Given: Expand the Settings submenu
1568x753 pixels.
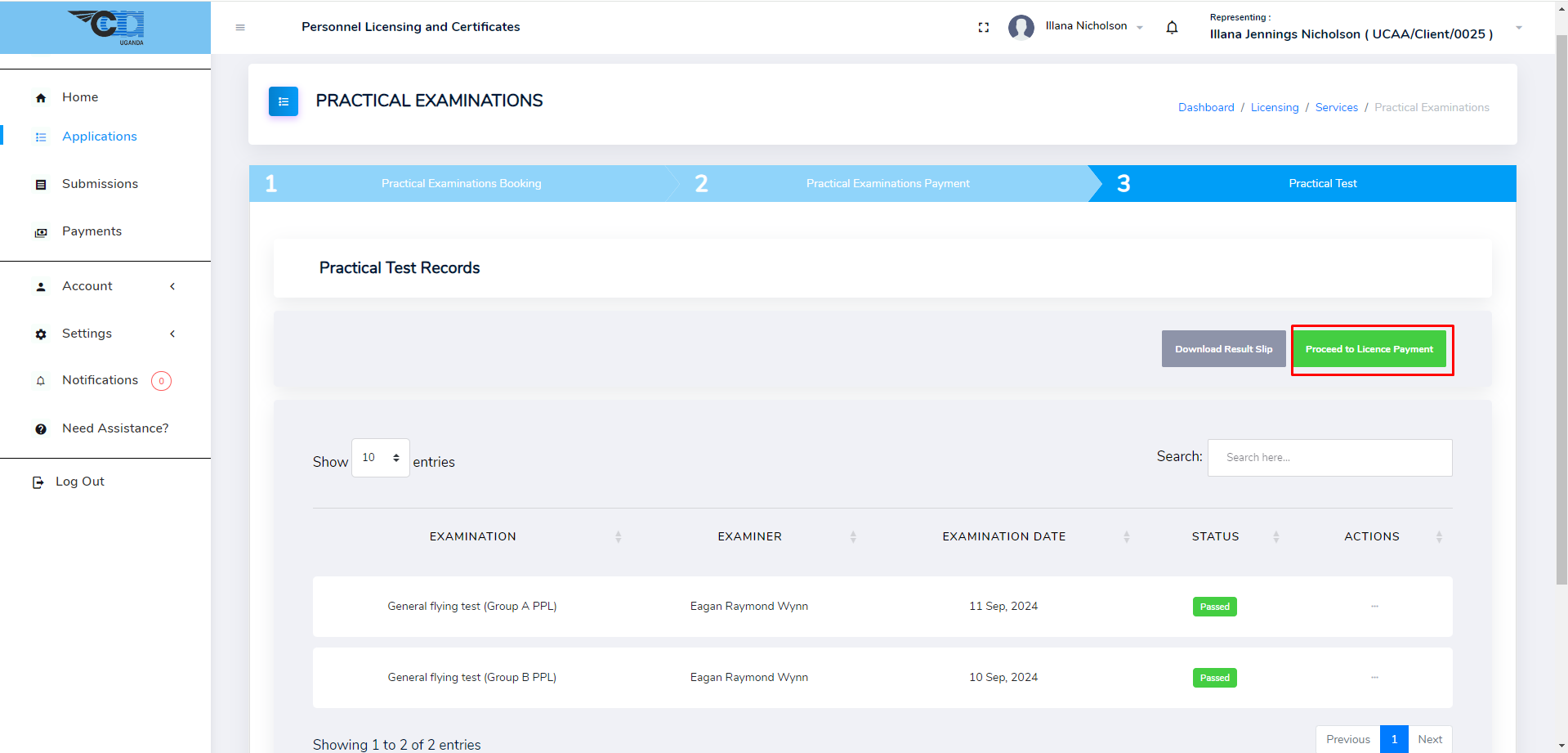Looking at the screenshot, I should (x=87, y=334).
